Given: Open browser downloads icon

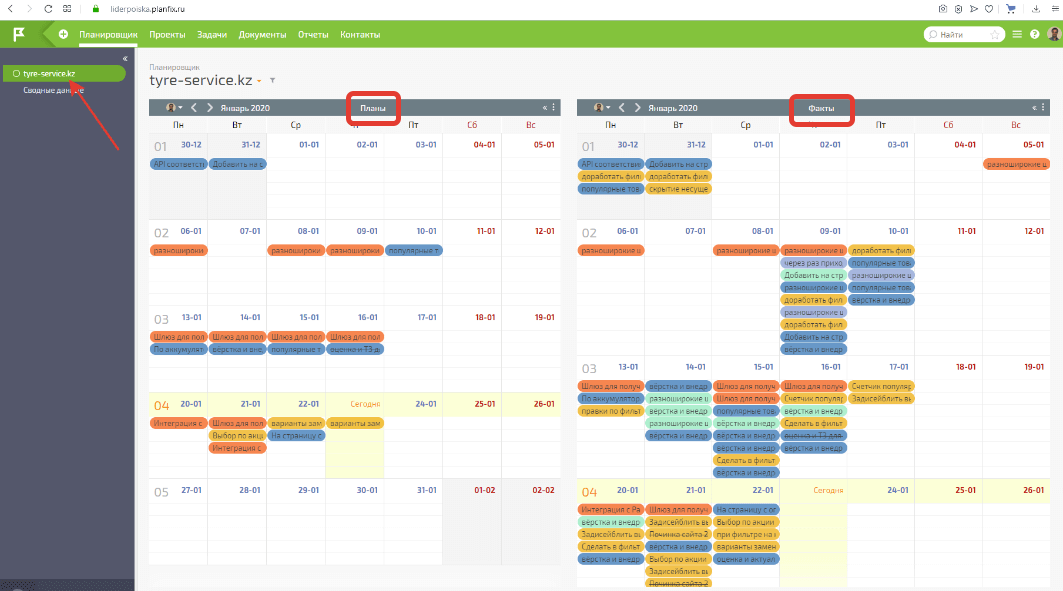Looking at the screenshot, I should (1036, 9).
